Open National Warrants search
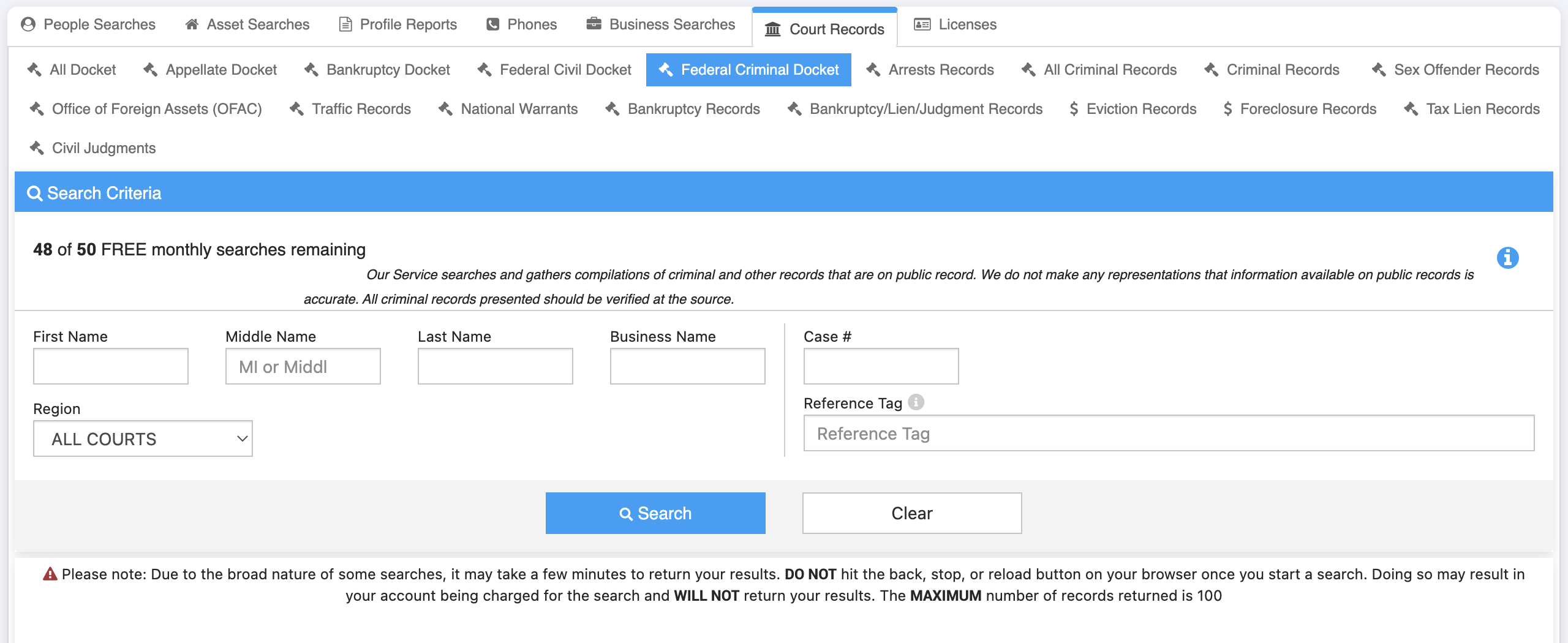Viewport: 1568px width, 643px height. tap(508, 109)
